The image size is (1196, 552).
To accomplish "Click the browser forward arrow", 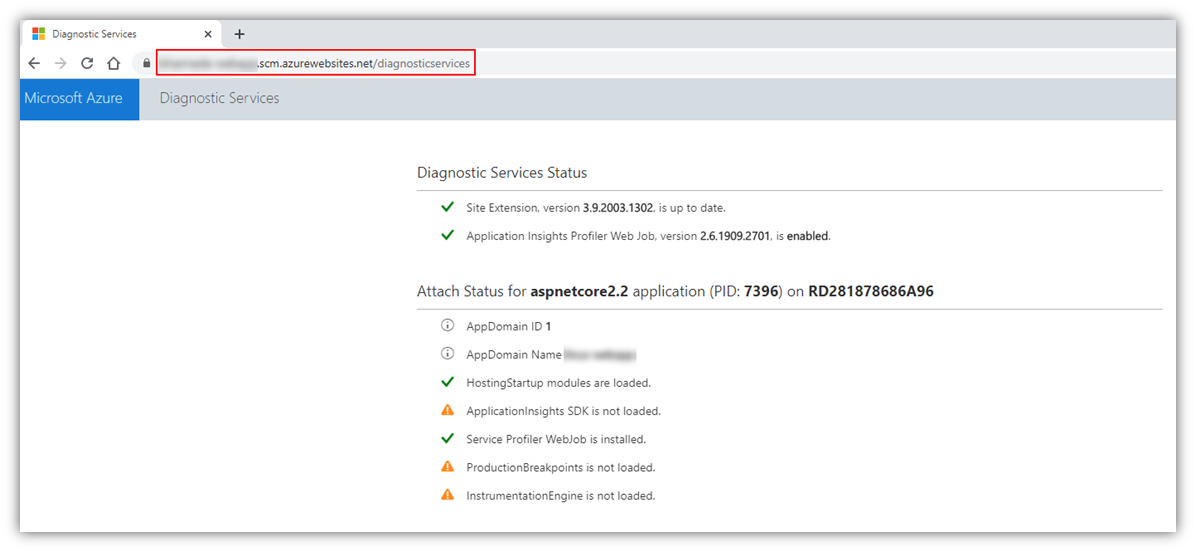I will [60, 63].
